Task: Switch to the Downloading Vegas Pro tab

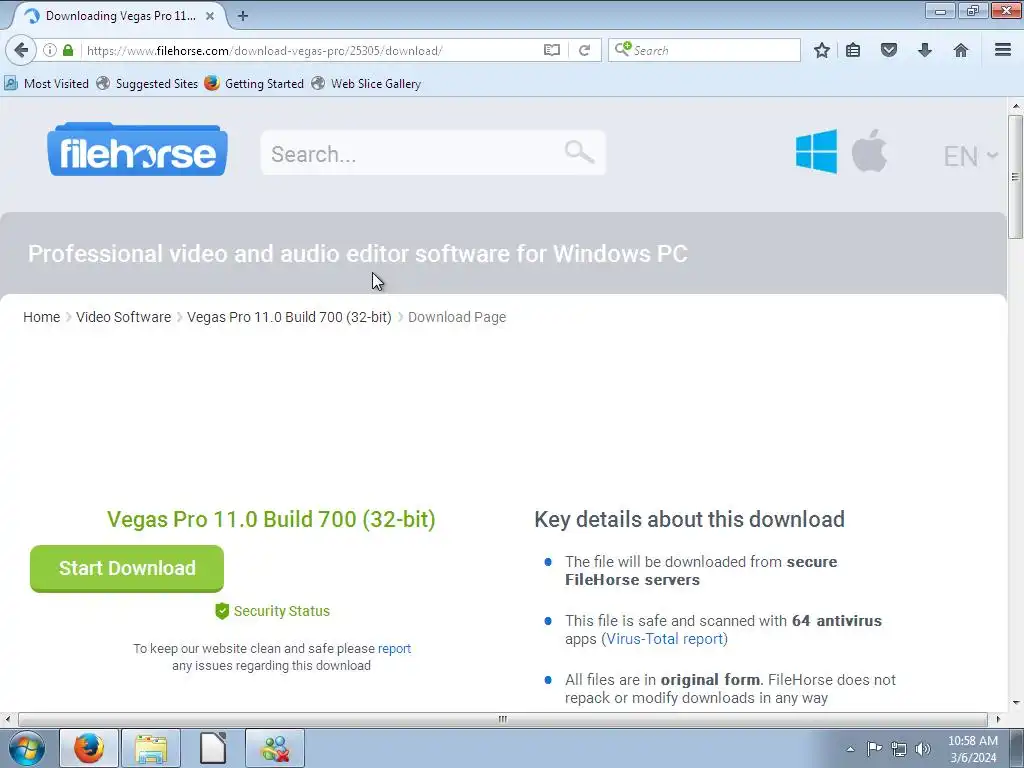Action: point(120,16)
